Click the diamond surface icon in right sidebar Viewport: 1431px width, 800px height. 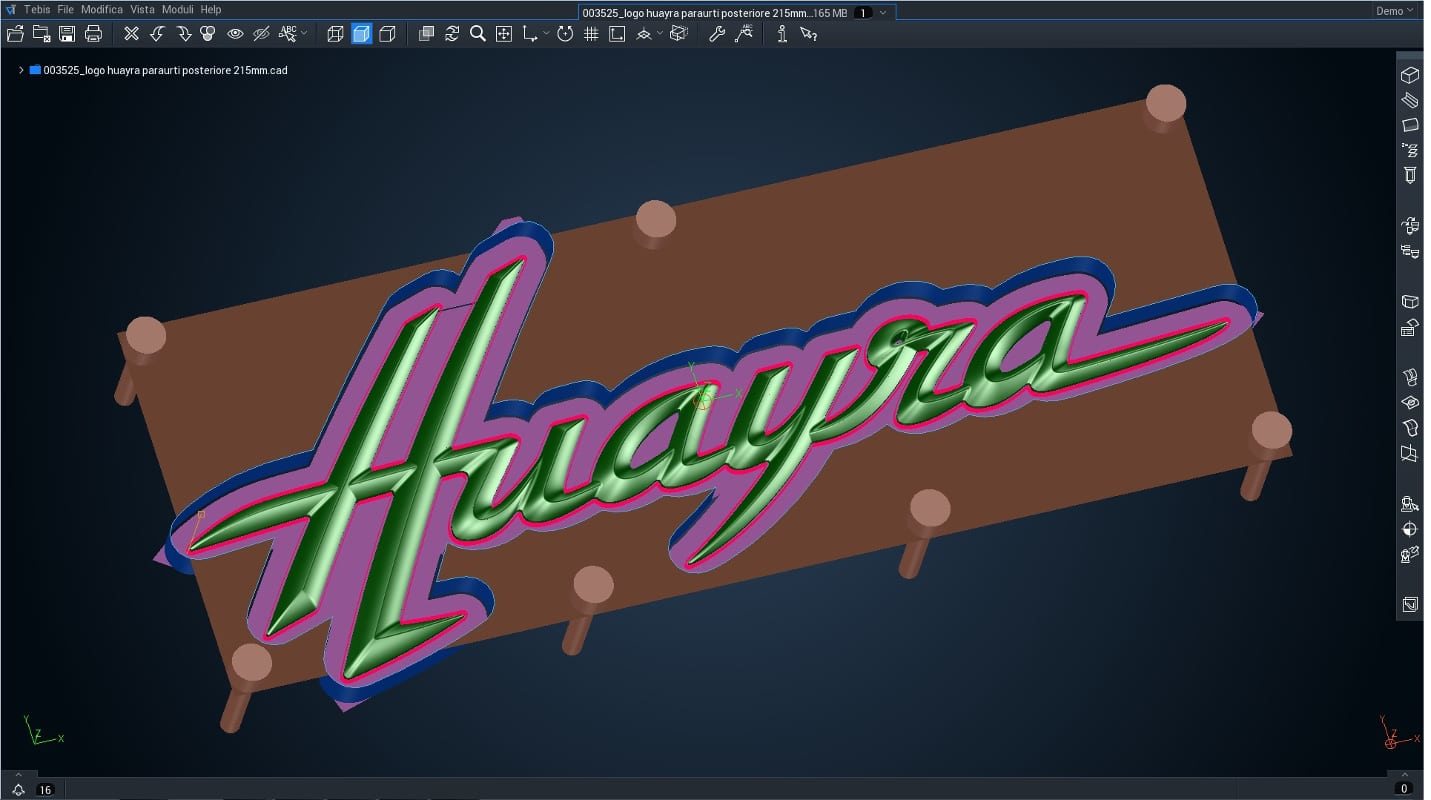(1410, 403)
